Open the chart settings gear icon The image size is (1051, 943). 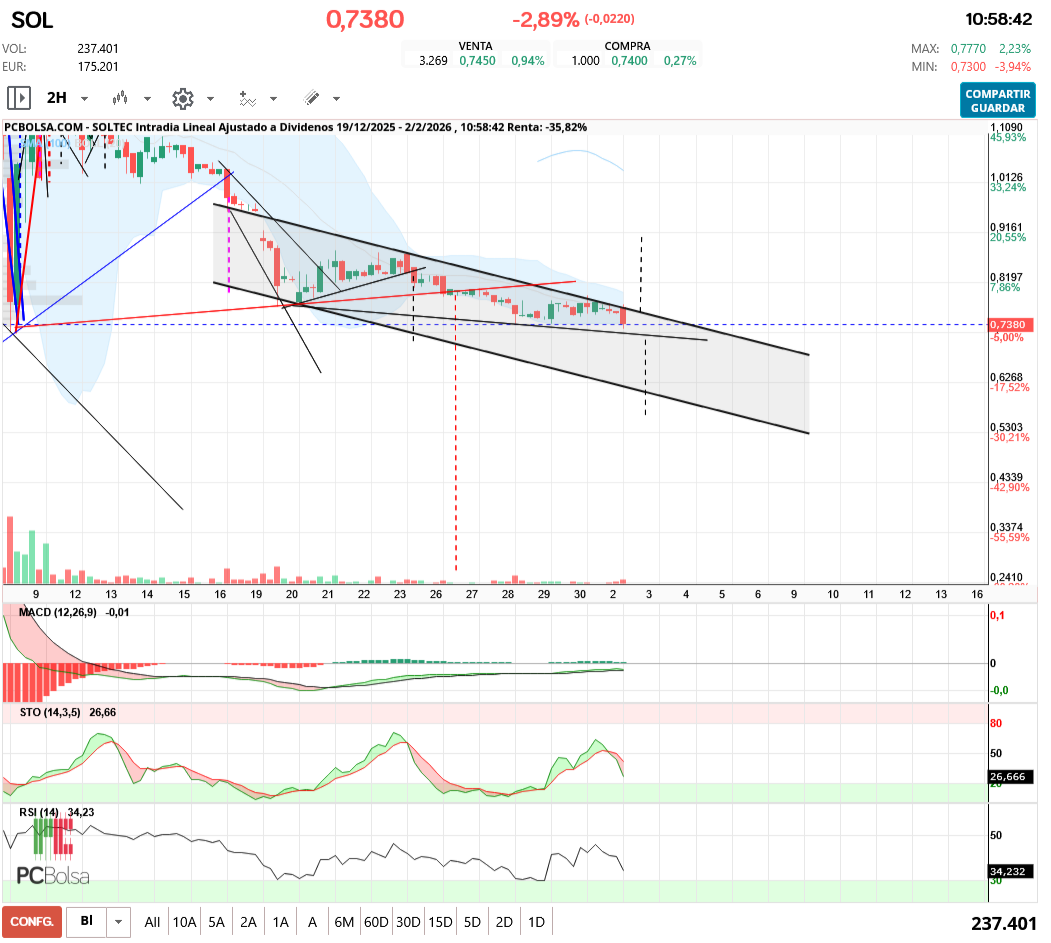point(182,99)
